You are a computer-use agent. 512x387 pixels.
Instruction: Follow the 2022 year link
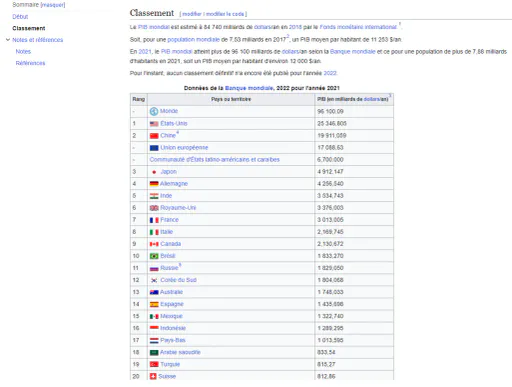click(330, 73)
